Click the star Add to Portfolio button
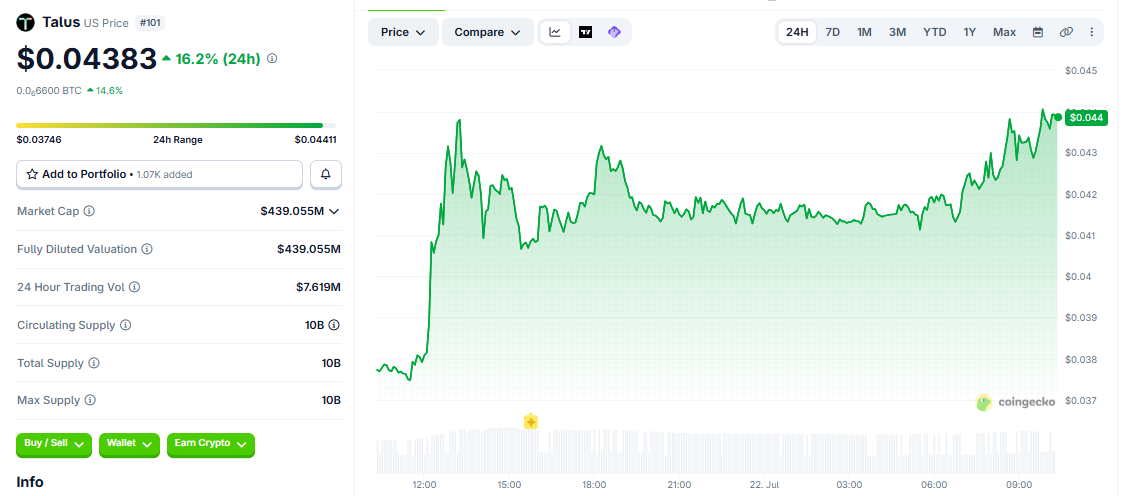Screen dimensions: 1122x496 159,174
